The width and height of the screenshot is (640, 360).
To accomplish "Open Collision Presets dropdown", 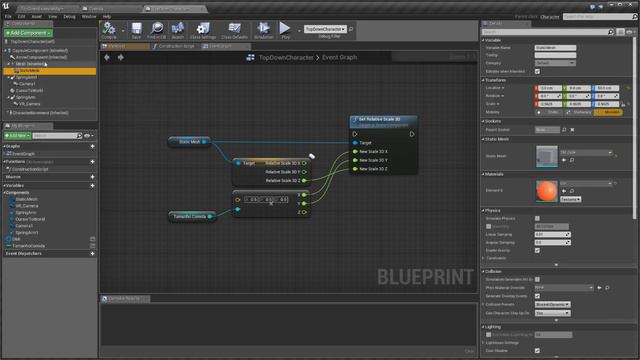I will coord(552,304).
